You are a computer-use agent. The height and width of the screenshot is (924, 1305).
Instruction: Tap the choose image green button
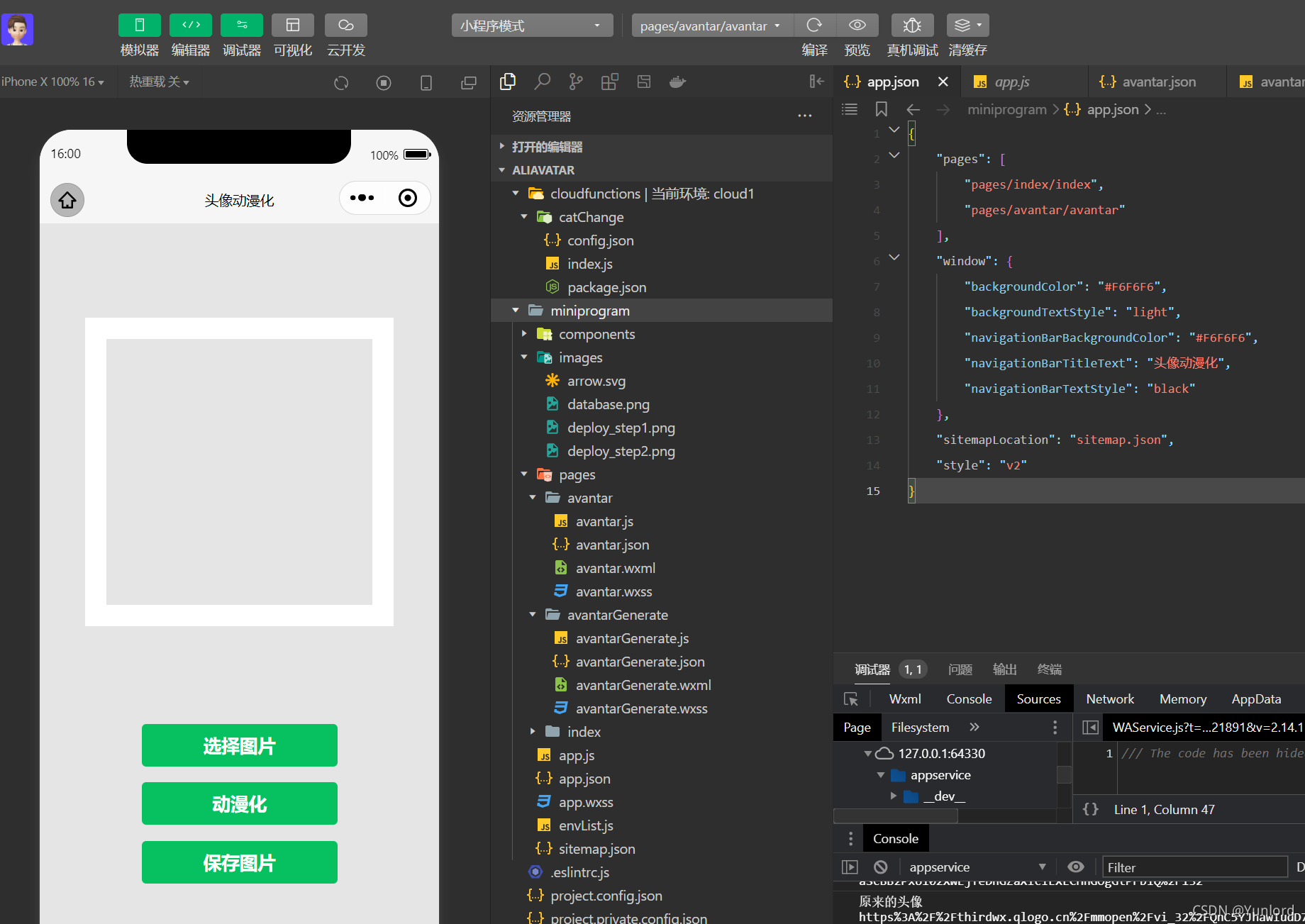(240, 745)
